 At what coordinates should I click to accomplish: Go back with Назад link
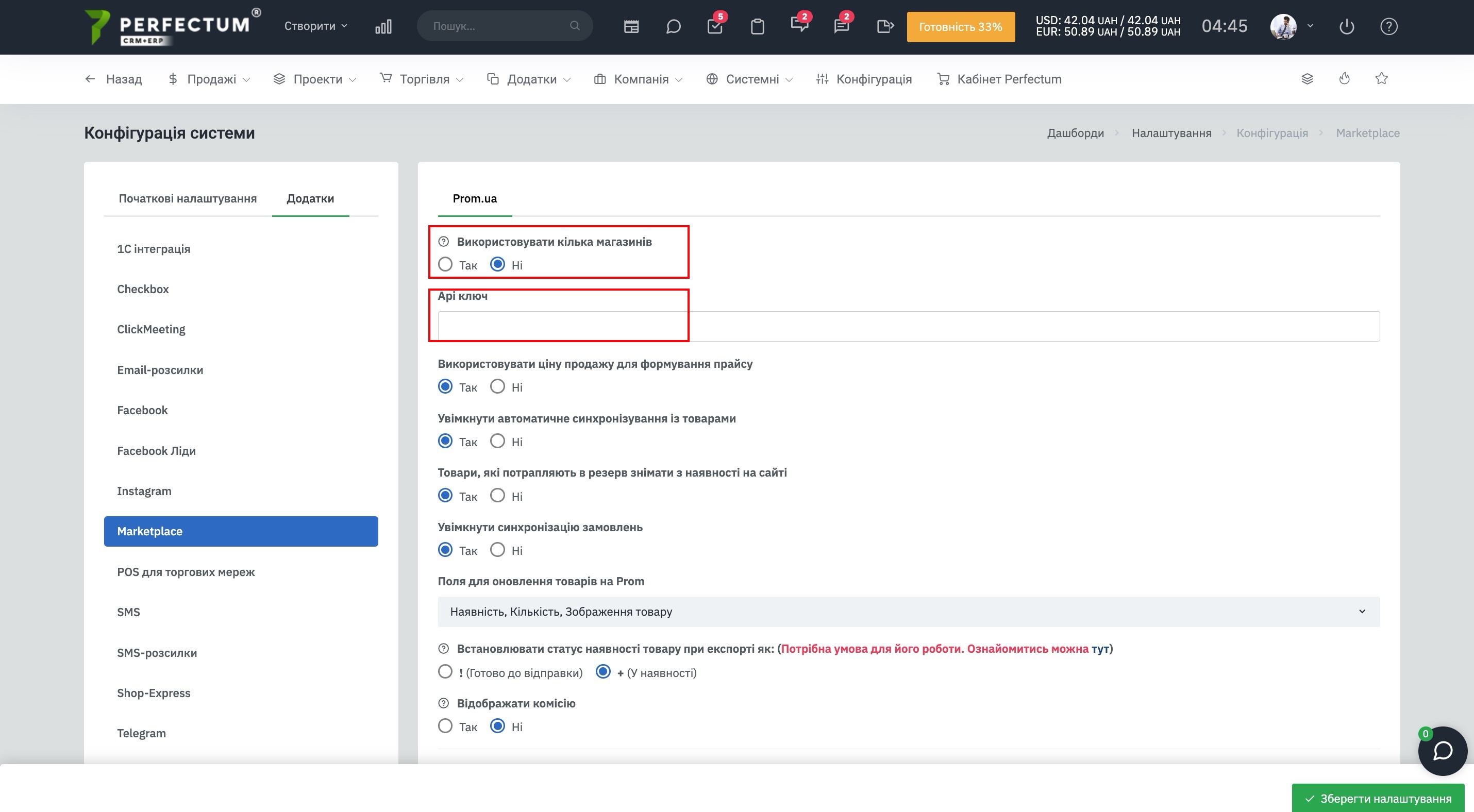tap(113, 79)
